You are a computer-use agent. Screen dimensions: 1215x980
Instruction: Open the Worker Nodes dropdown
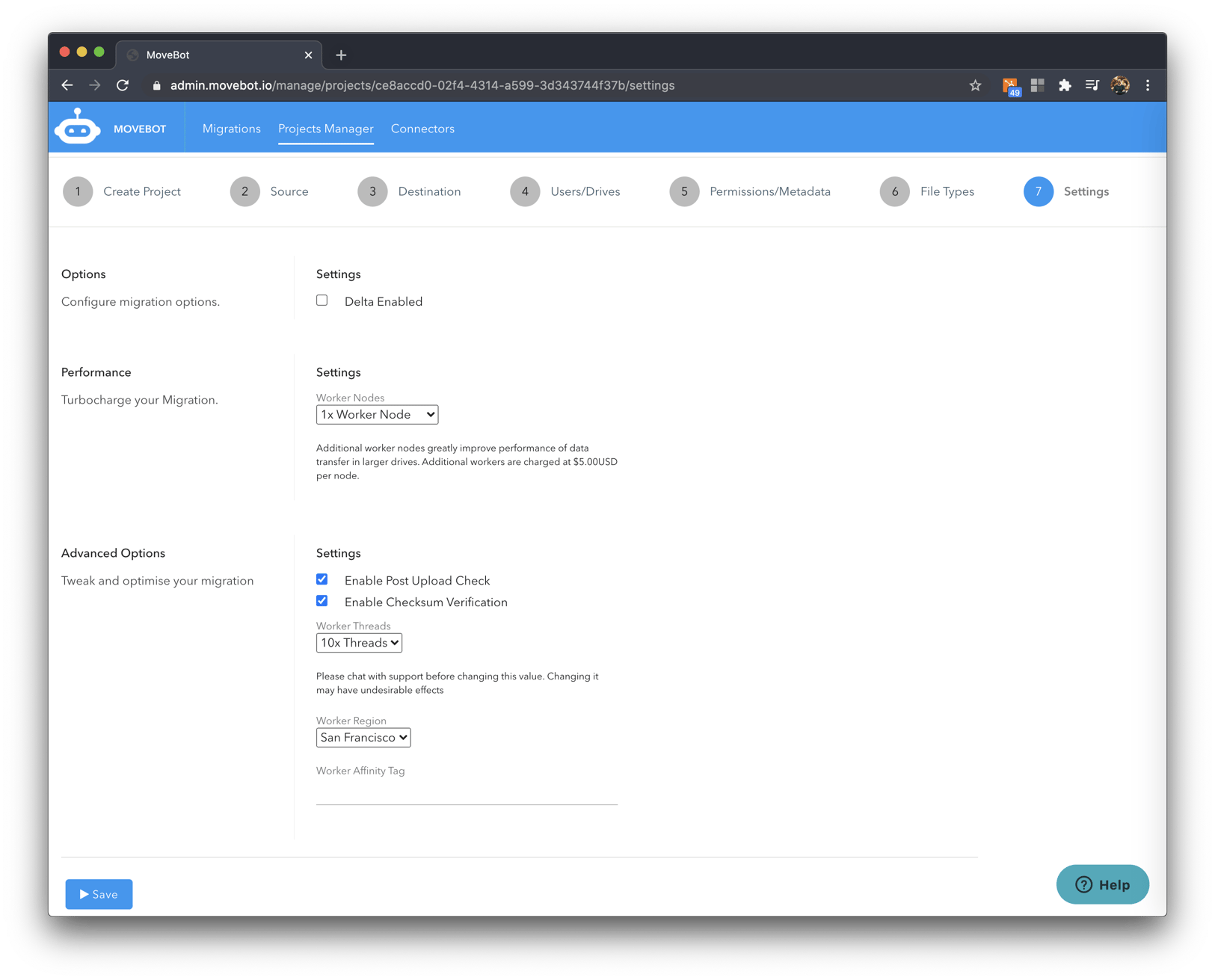[377, 414]
